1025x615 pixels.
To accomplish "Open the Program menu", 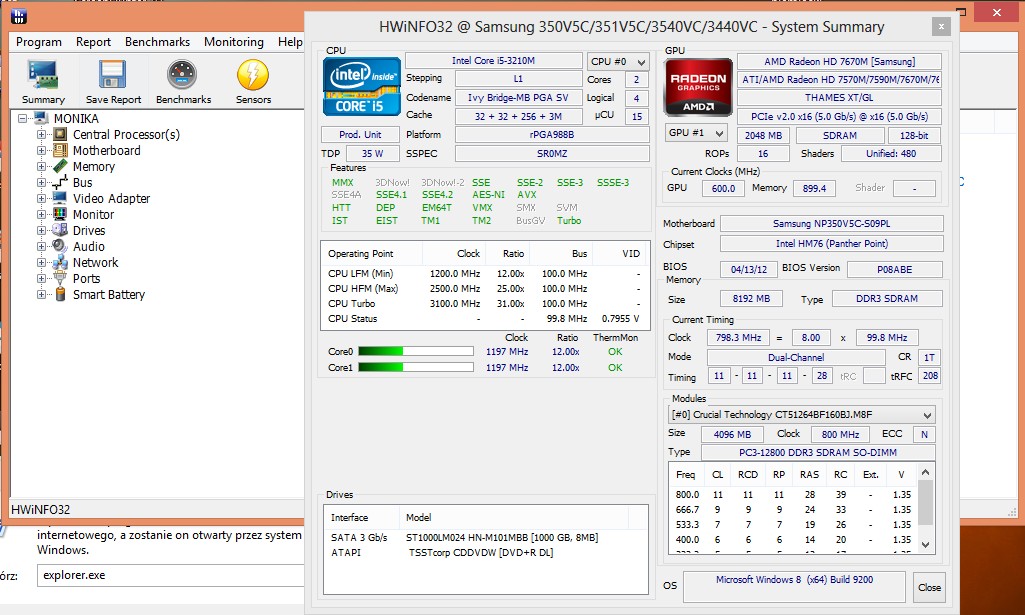I will point(39,42).
